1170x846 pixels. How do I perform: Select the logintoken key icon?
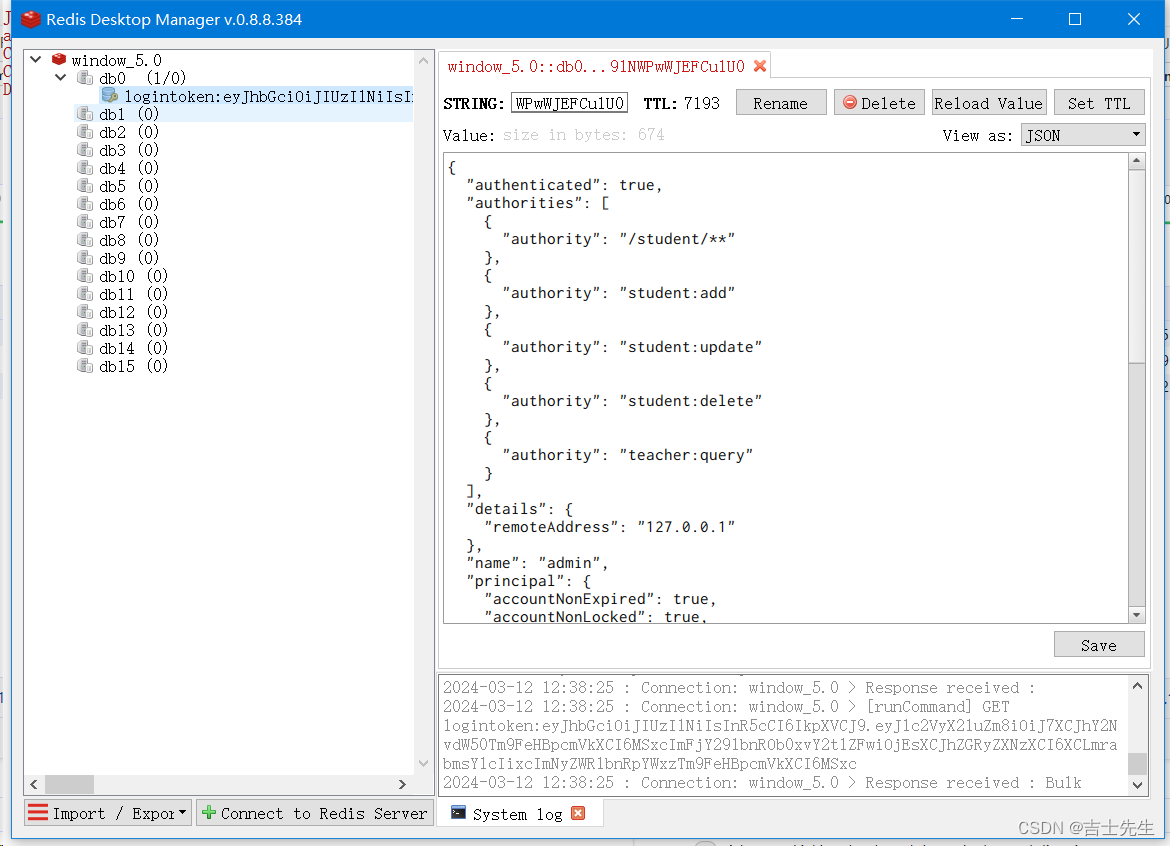tap(110, 95)
